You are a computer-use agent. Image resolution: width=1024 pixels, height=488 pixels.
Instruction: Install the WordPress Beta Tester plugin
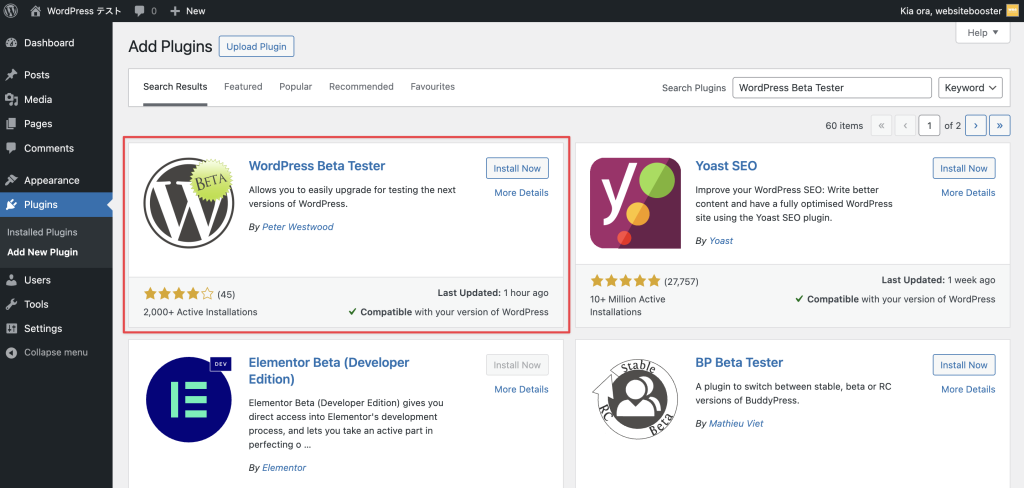pos(517,169)
